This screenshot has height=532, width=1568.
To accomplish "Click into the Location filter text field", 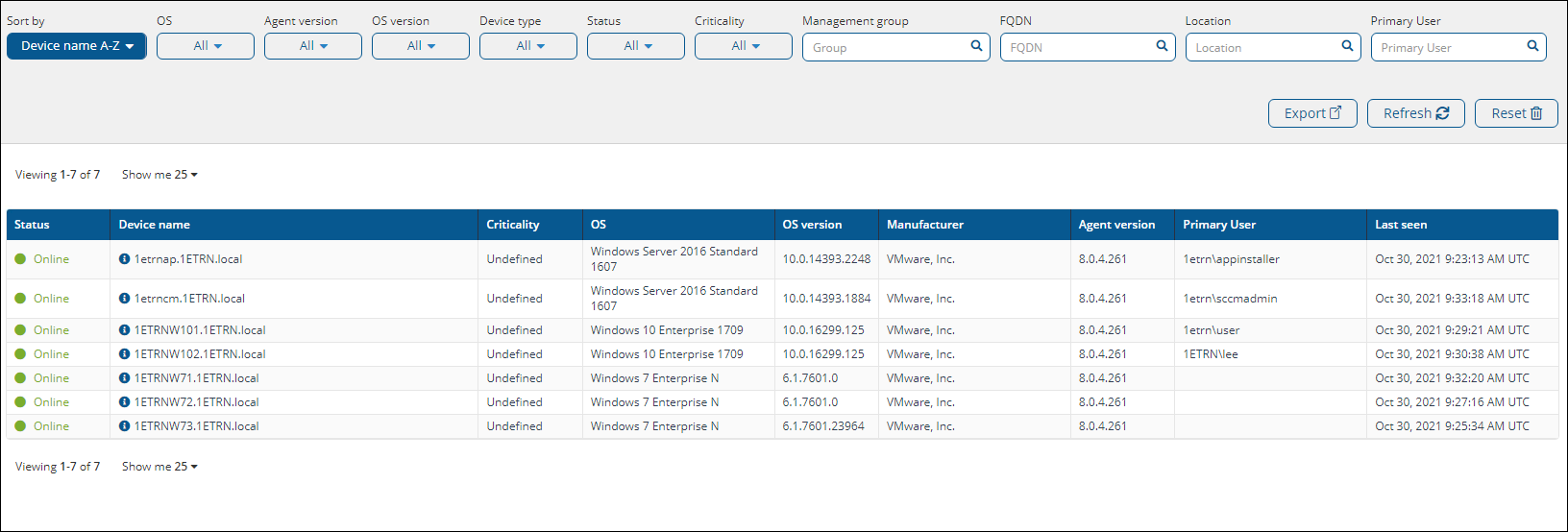I will point(1262,47).
